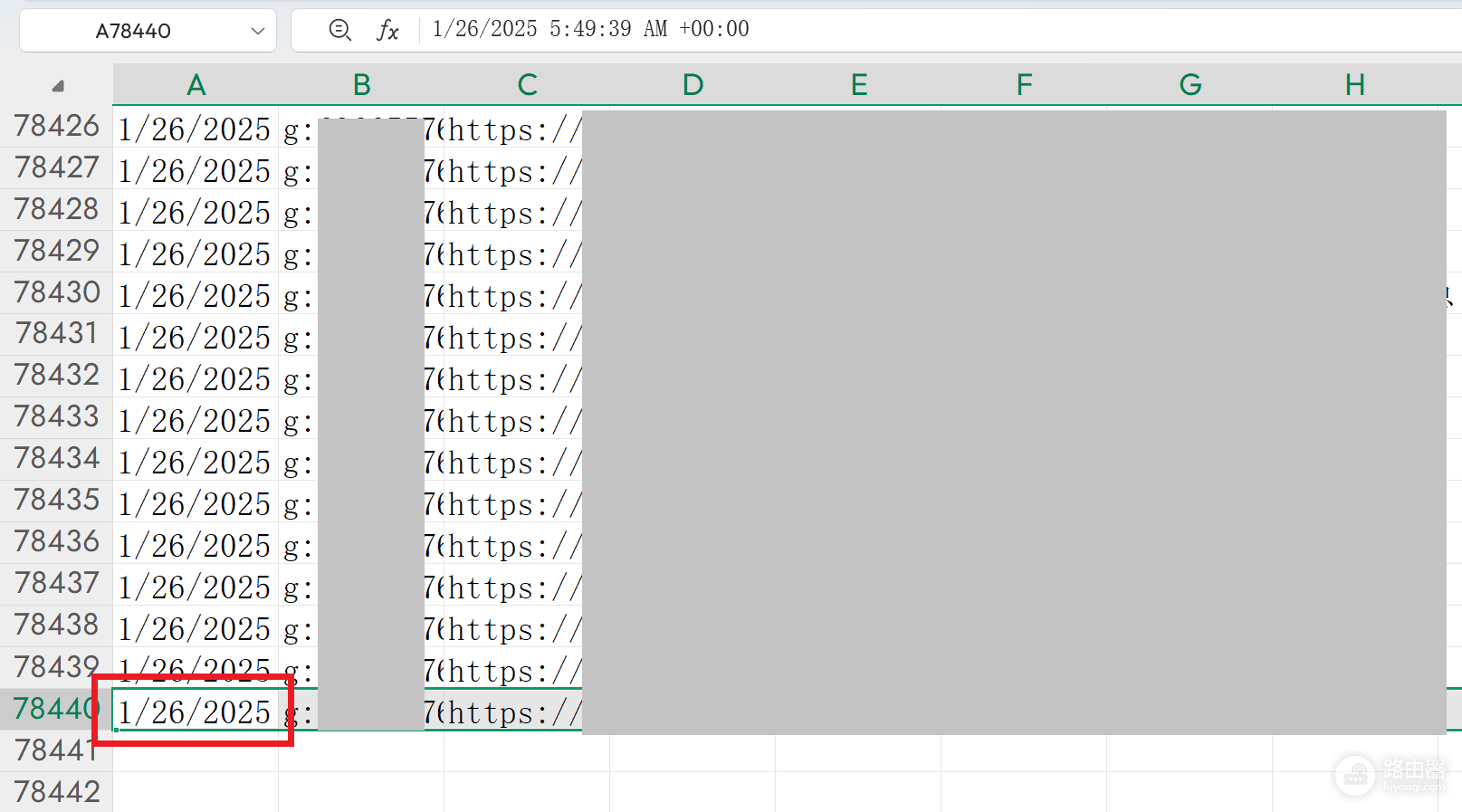Select row 78442 header

coord(56,792)
